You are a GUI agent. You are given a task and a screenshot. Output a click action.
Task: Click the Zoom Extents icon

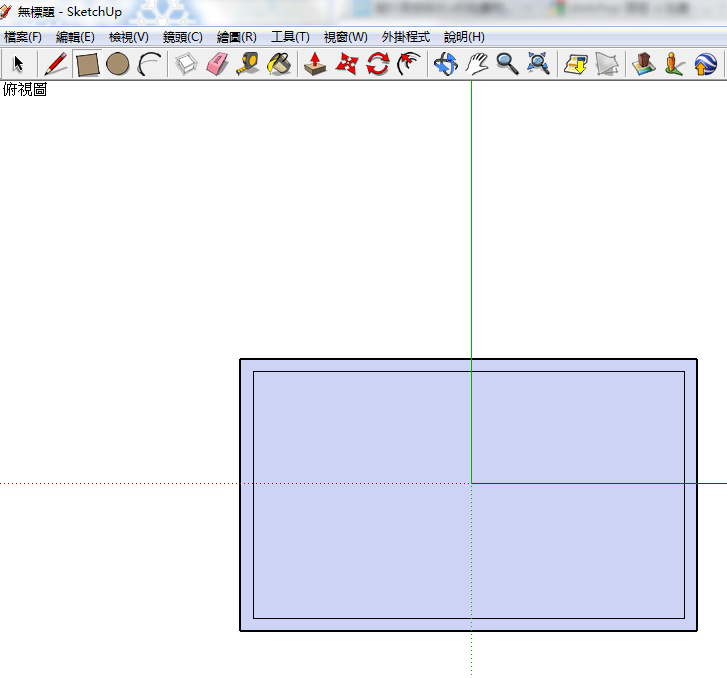[x=538, y=64]
